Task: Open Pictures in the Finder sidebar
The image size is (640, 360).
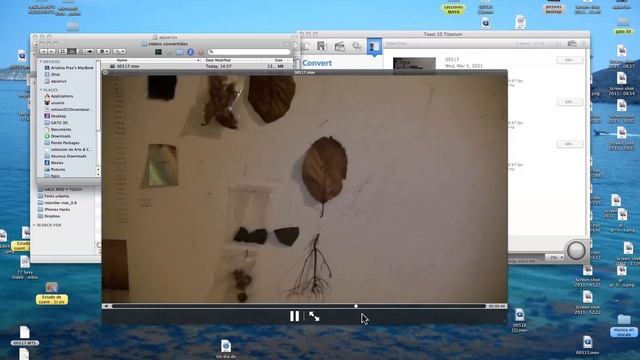Action: coord(54,169)
